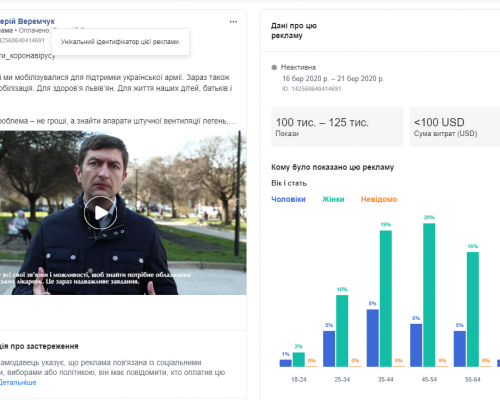The width and height of the screenshot is (500, 400).
Task: Click the disclaimer section heading
Action: click(39, 346)
